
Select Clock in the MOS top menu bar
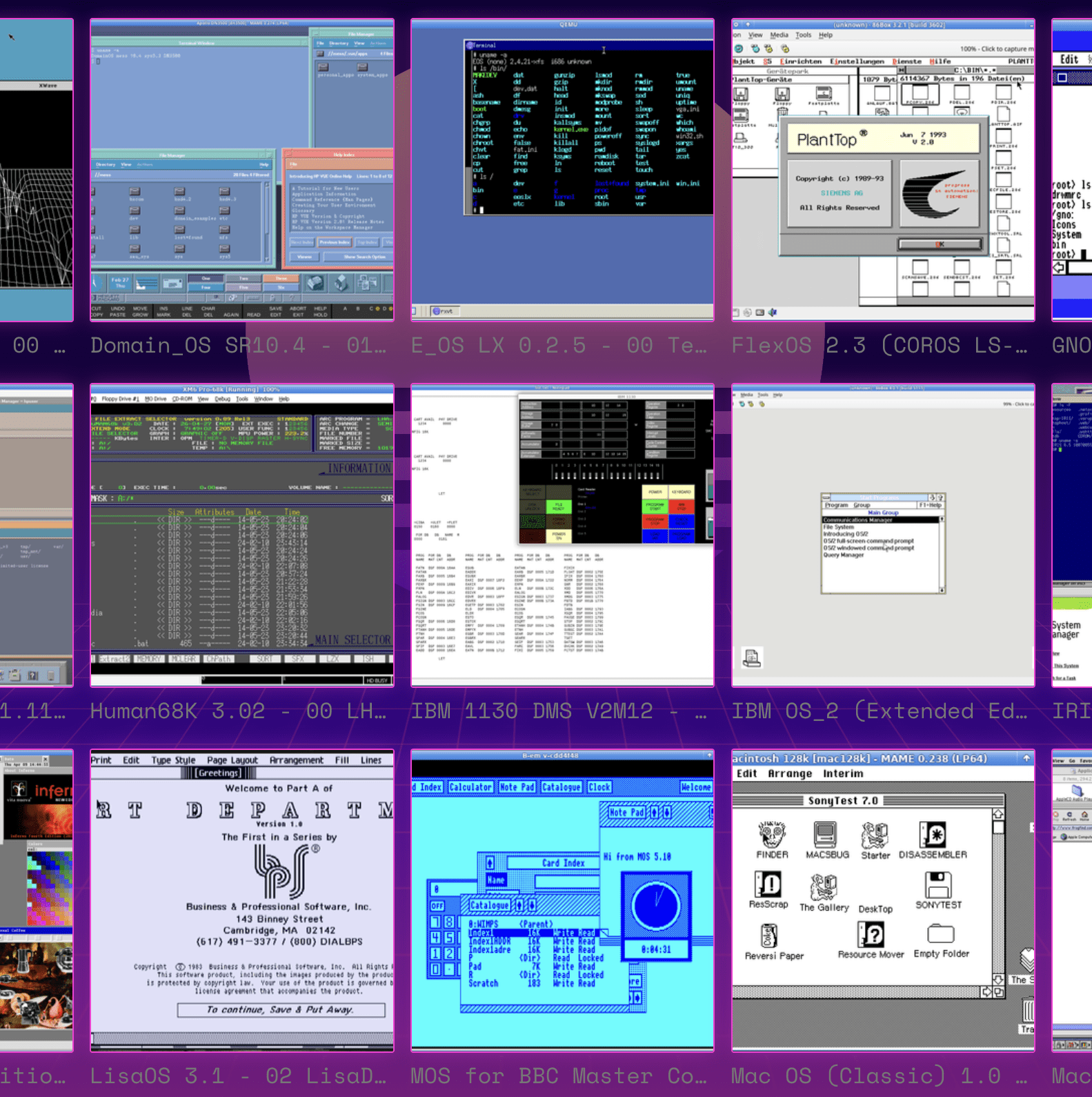[x=599, y=787]
